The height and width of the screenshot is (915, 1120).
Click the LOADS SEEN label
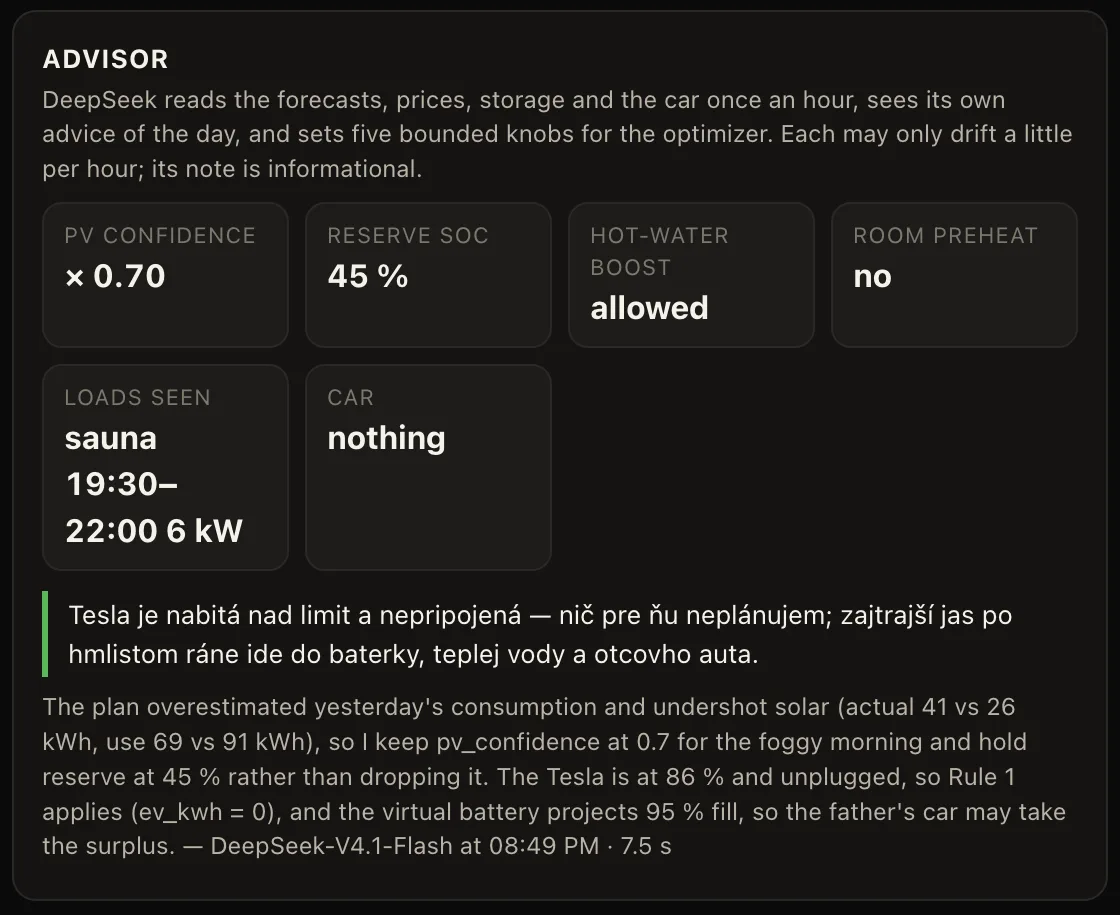[x=138, y=398]
